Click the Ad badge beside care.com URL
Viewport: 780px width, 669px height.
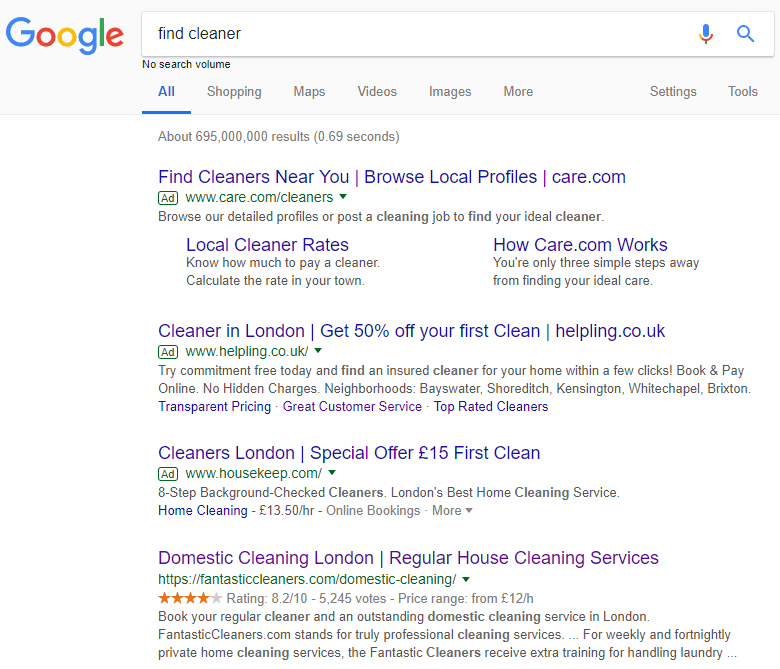168,198
